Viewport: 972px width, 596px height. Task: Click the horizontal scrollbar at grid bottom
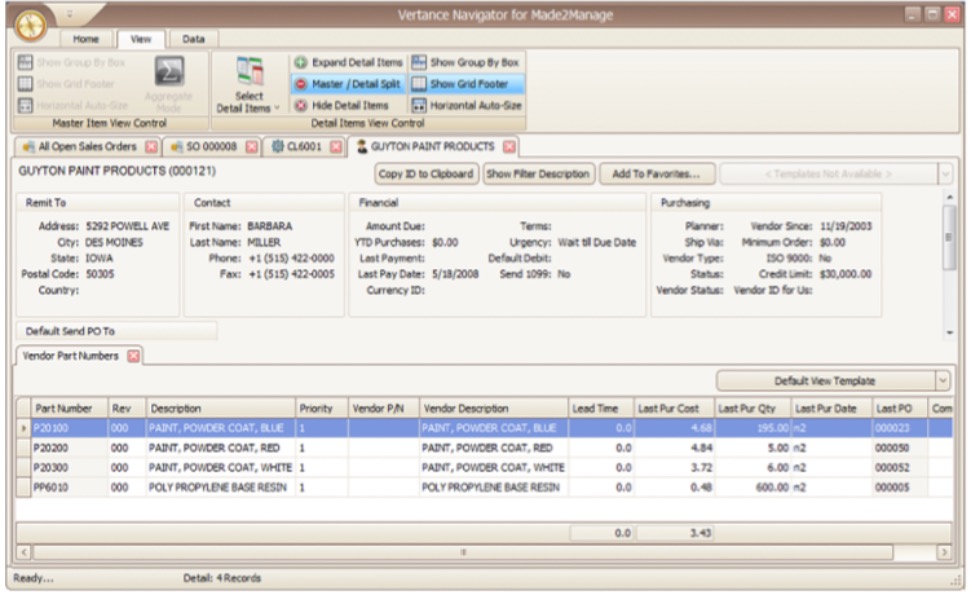click(x=463, y=552)
